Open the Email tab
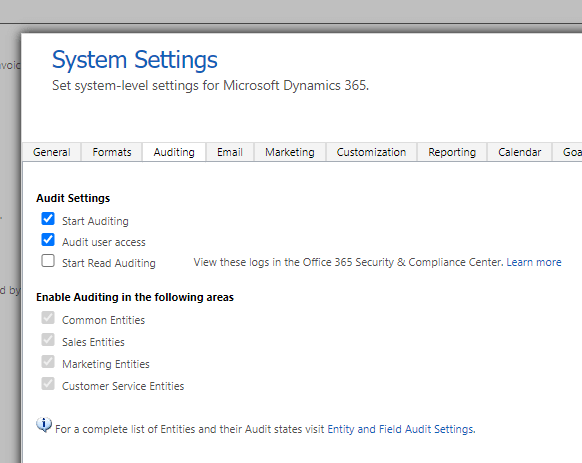 point(230,152)
